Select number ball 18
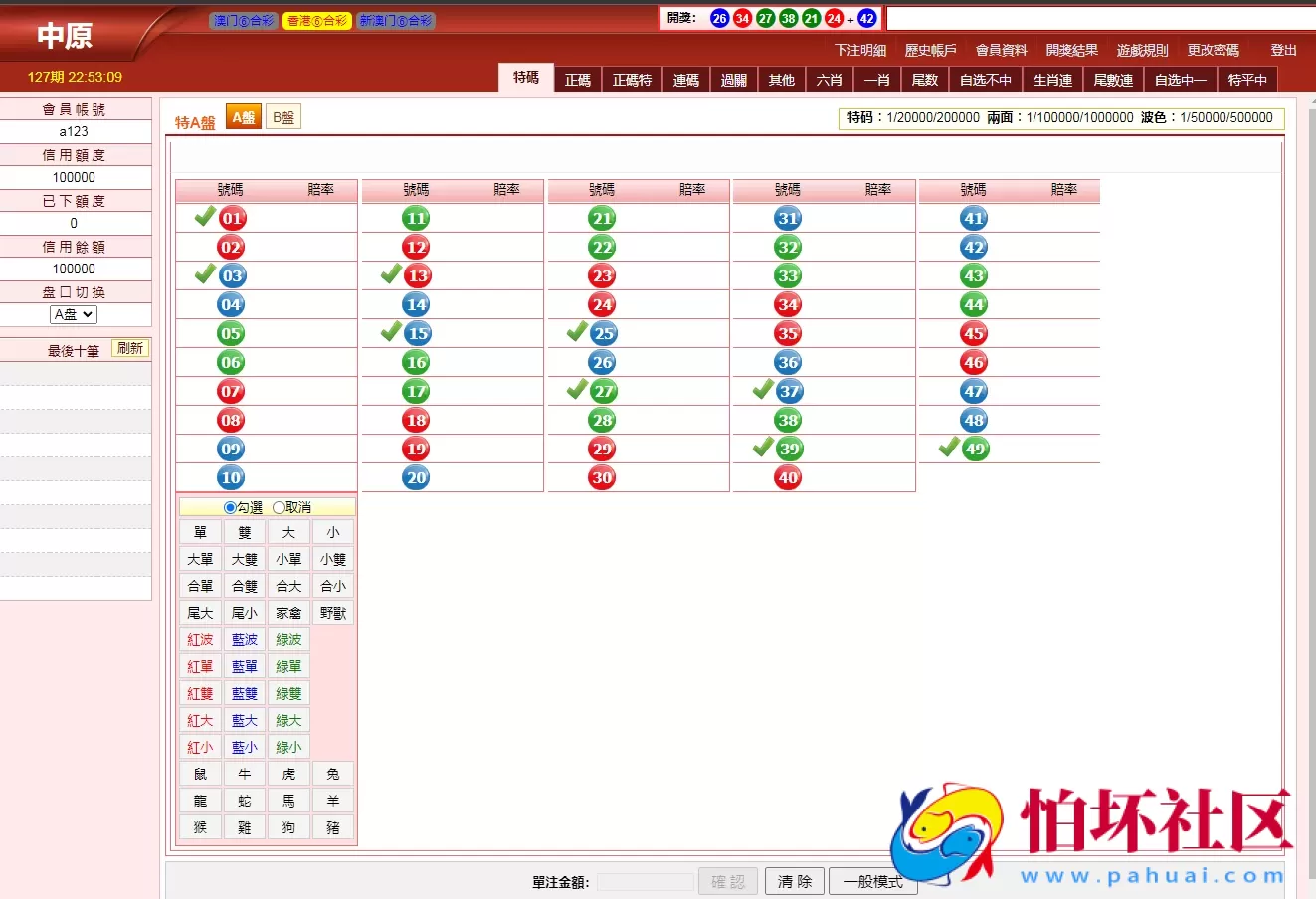This screenshot has width=1316, height=899. pyautogui.click(x=417, y=419)
